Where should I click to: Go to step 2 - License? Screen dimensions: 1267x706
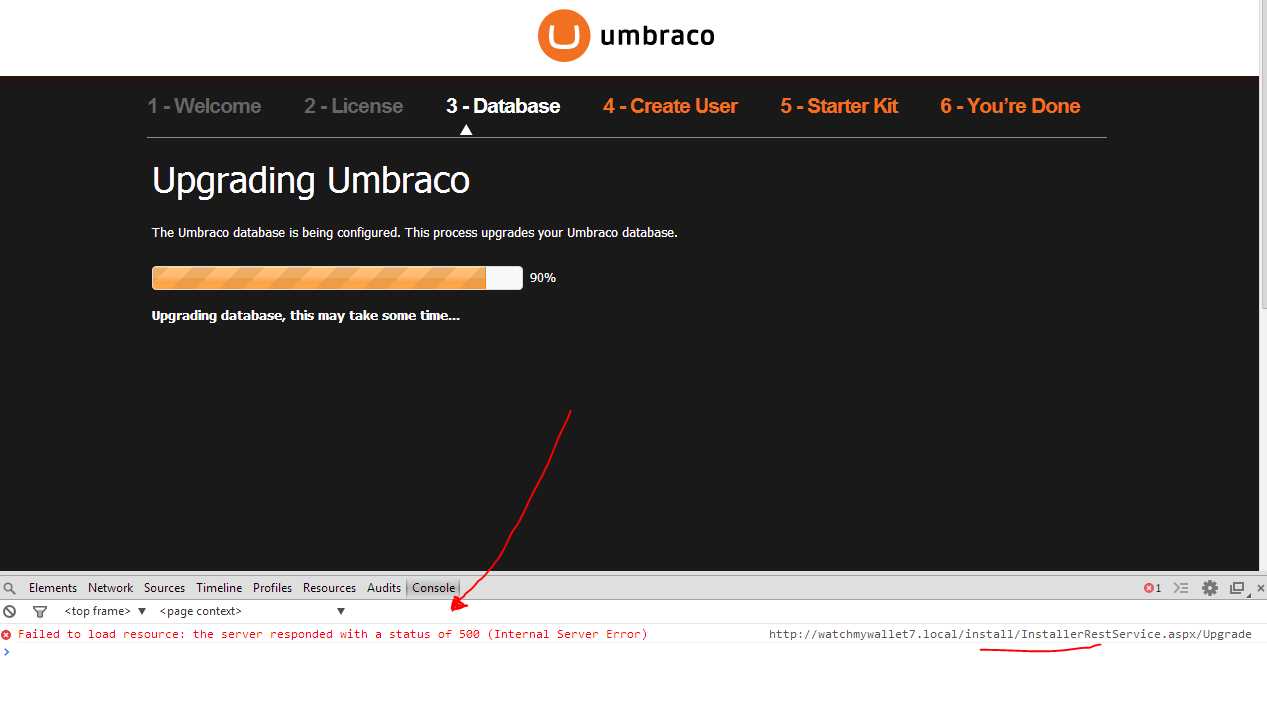click(x=353, y=106)
